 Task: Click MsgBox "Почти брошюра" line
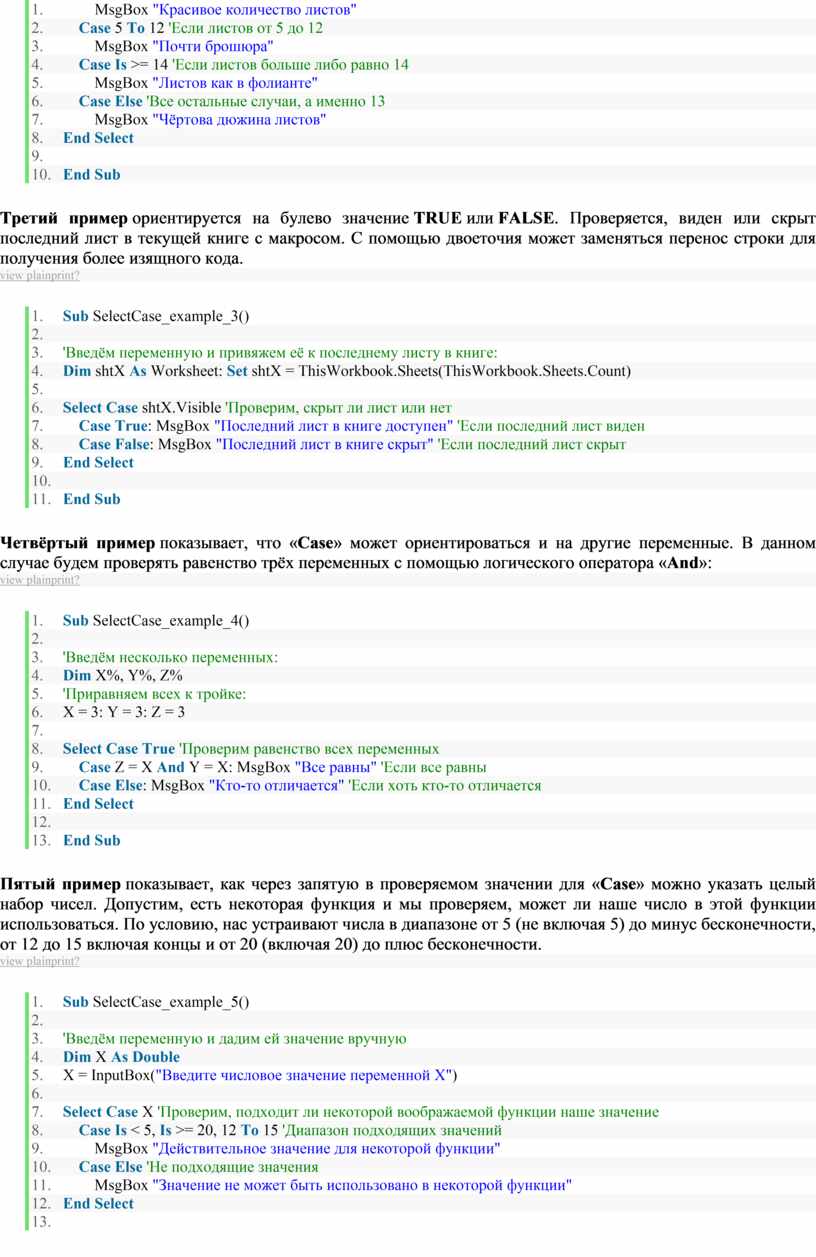[x=183, y=46]
